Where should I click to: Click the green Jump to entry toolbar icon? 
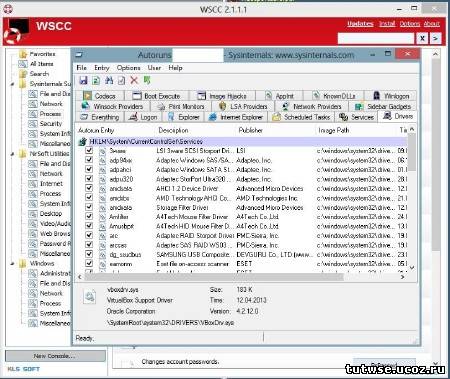coord(147,80)
